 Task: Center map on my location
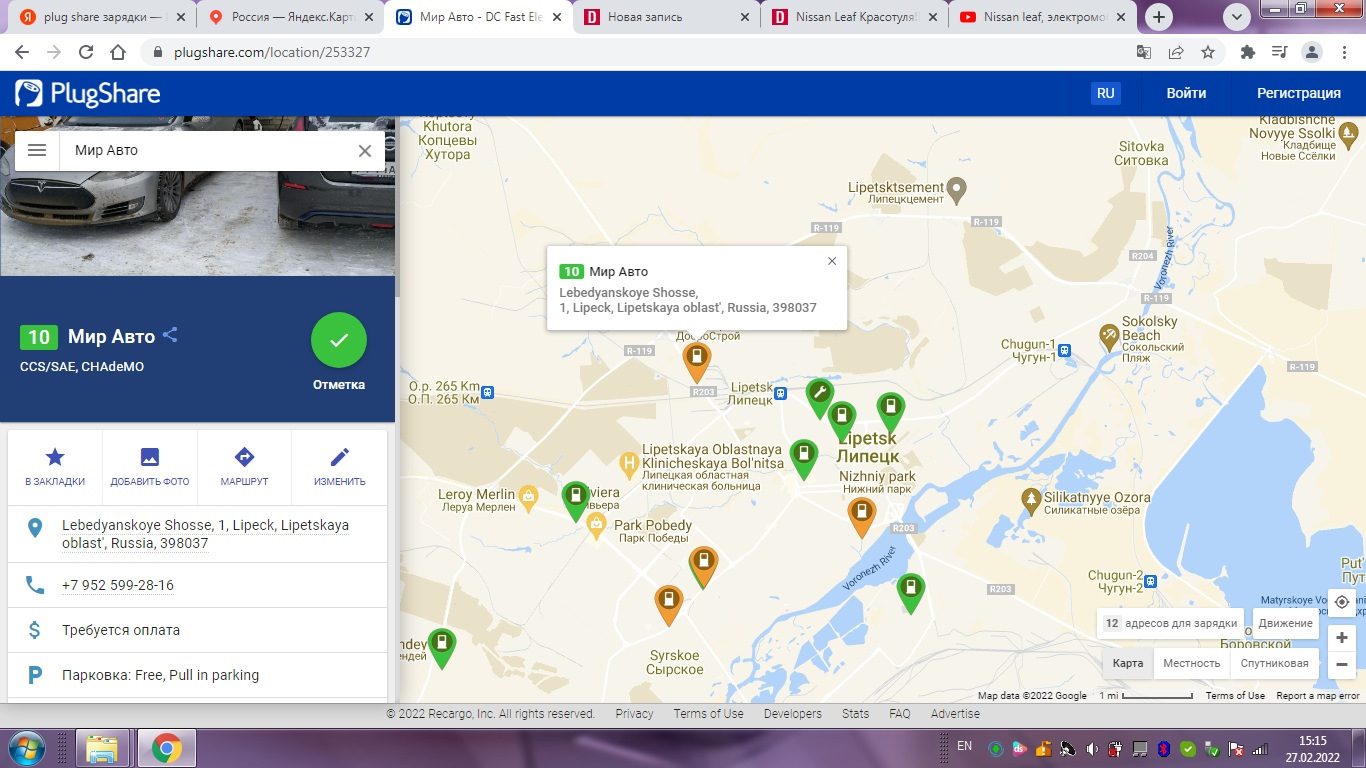(1342, 602)
